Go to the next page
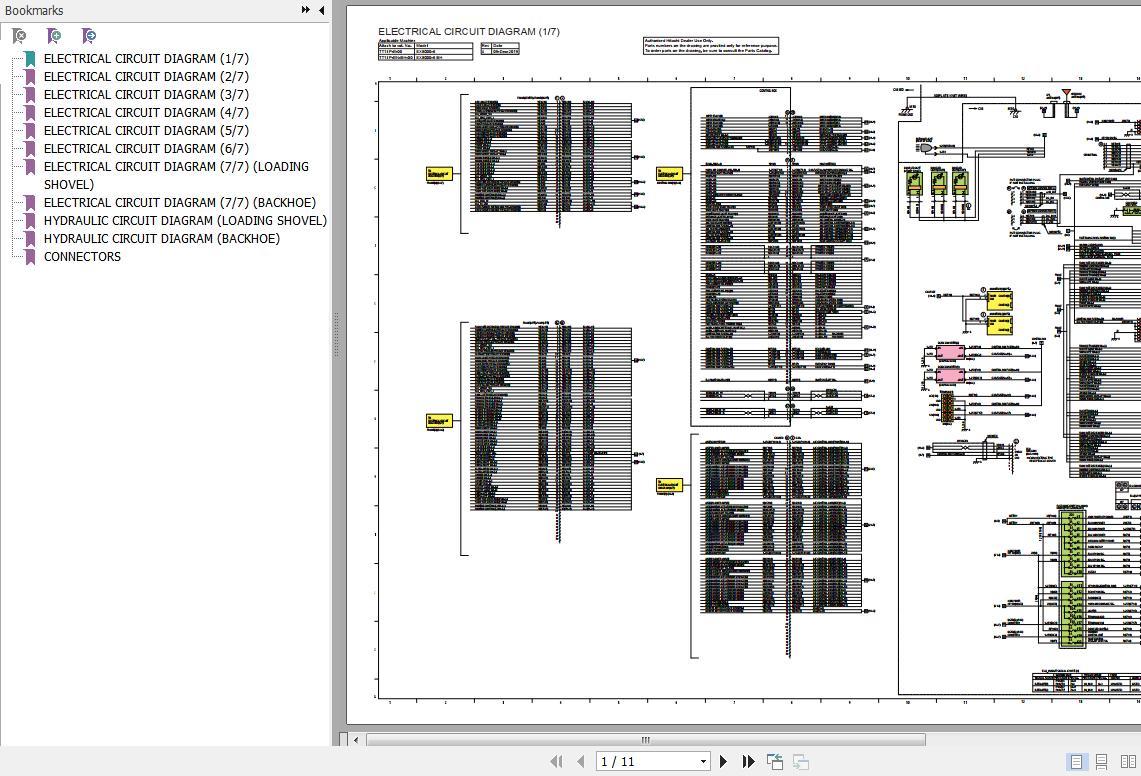 tap(724, 762)
